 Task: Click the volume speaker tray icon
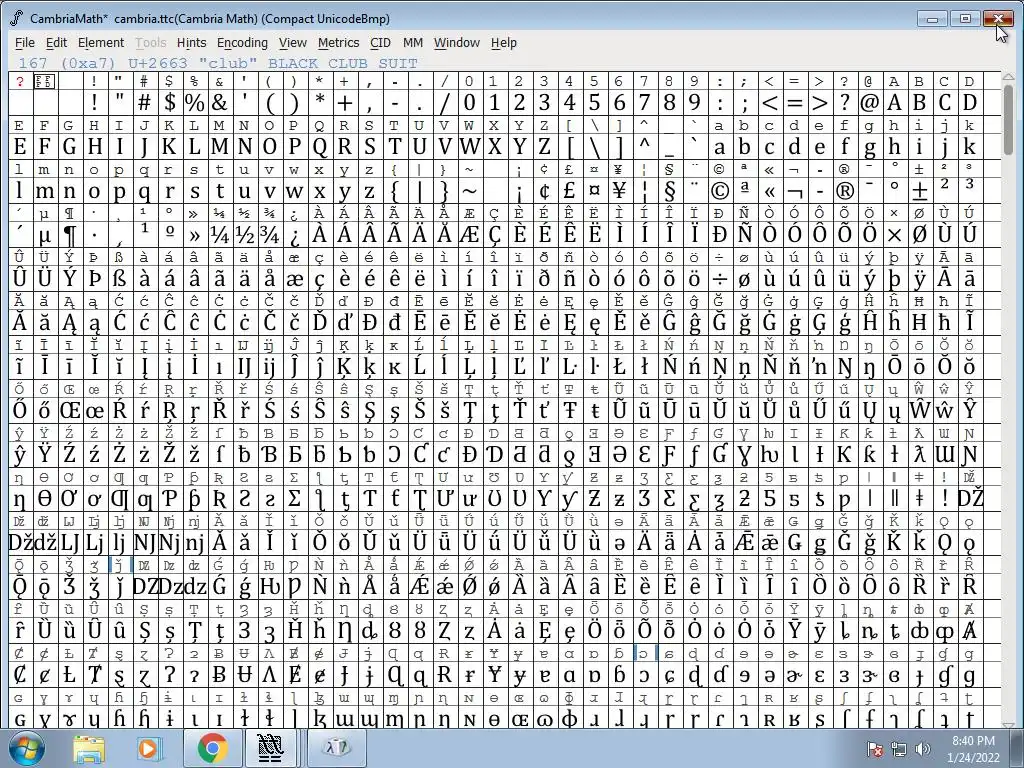923,749
